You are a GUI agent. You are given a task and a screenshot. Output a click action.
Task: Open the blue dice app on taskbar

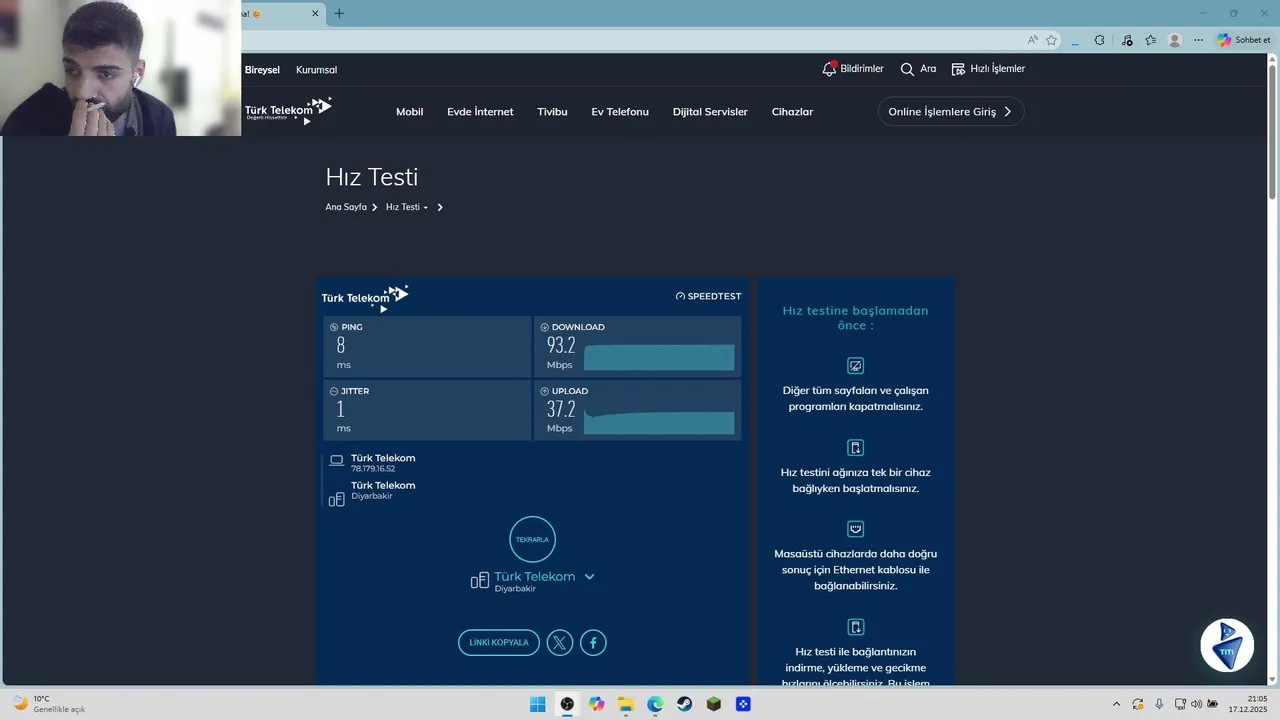[743, 704]
